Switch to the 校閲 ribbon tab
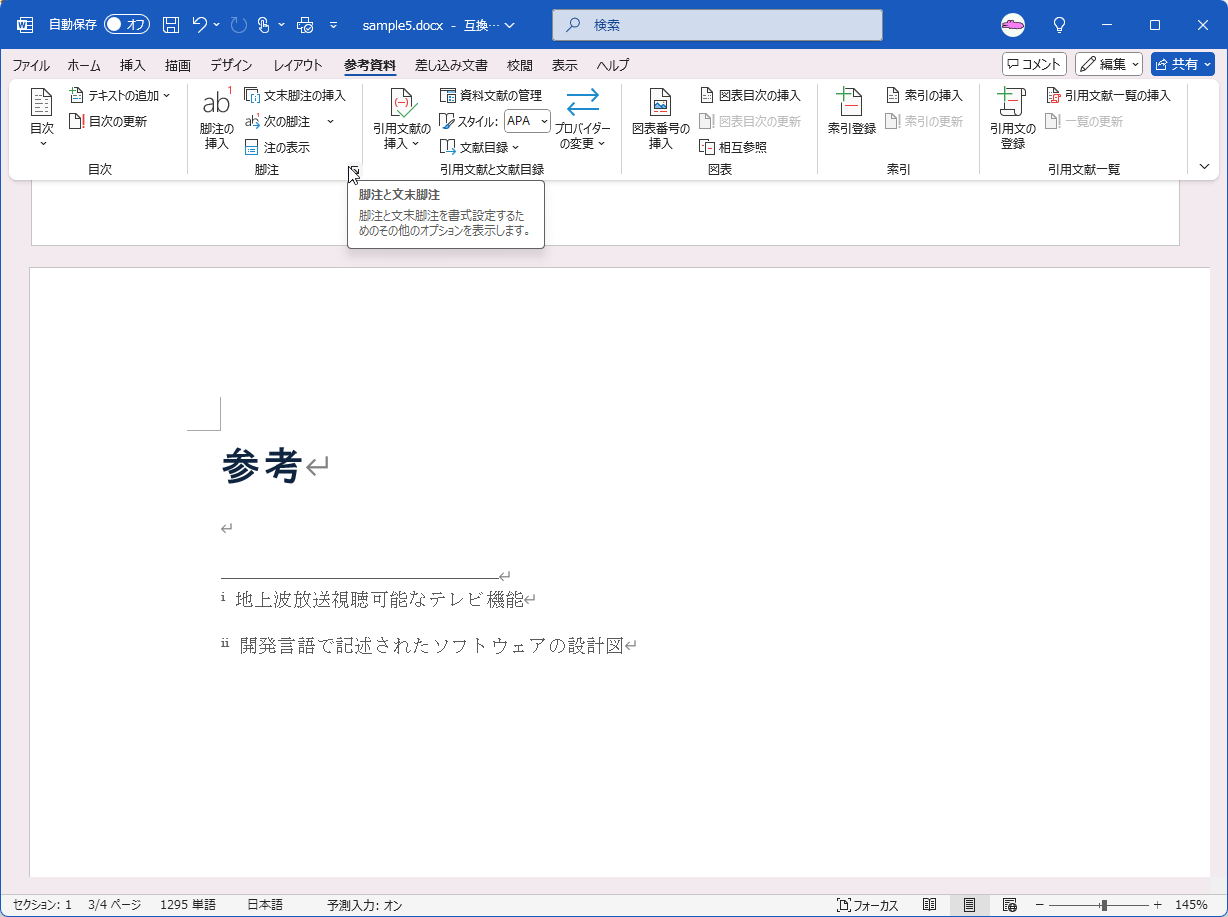 pos(519,64)
